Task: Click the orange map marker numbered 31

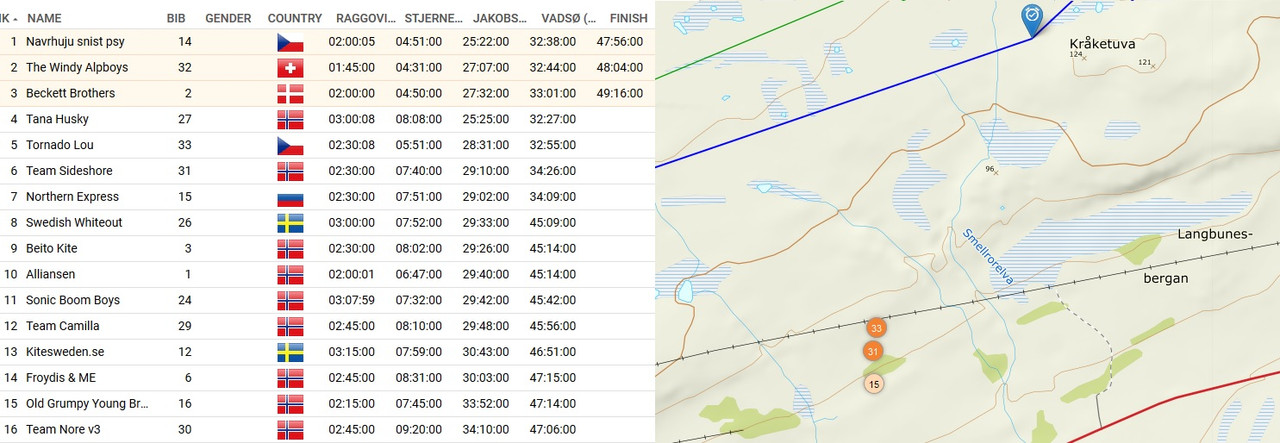Action: point(874,351)
